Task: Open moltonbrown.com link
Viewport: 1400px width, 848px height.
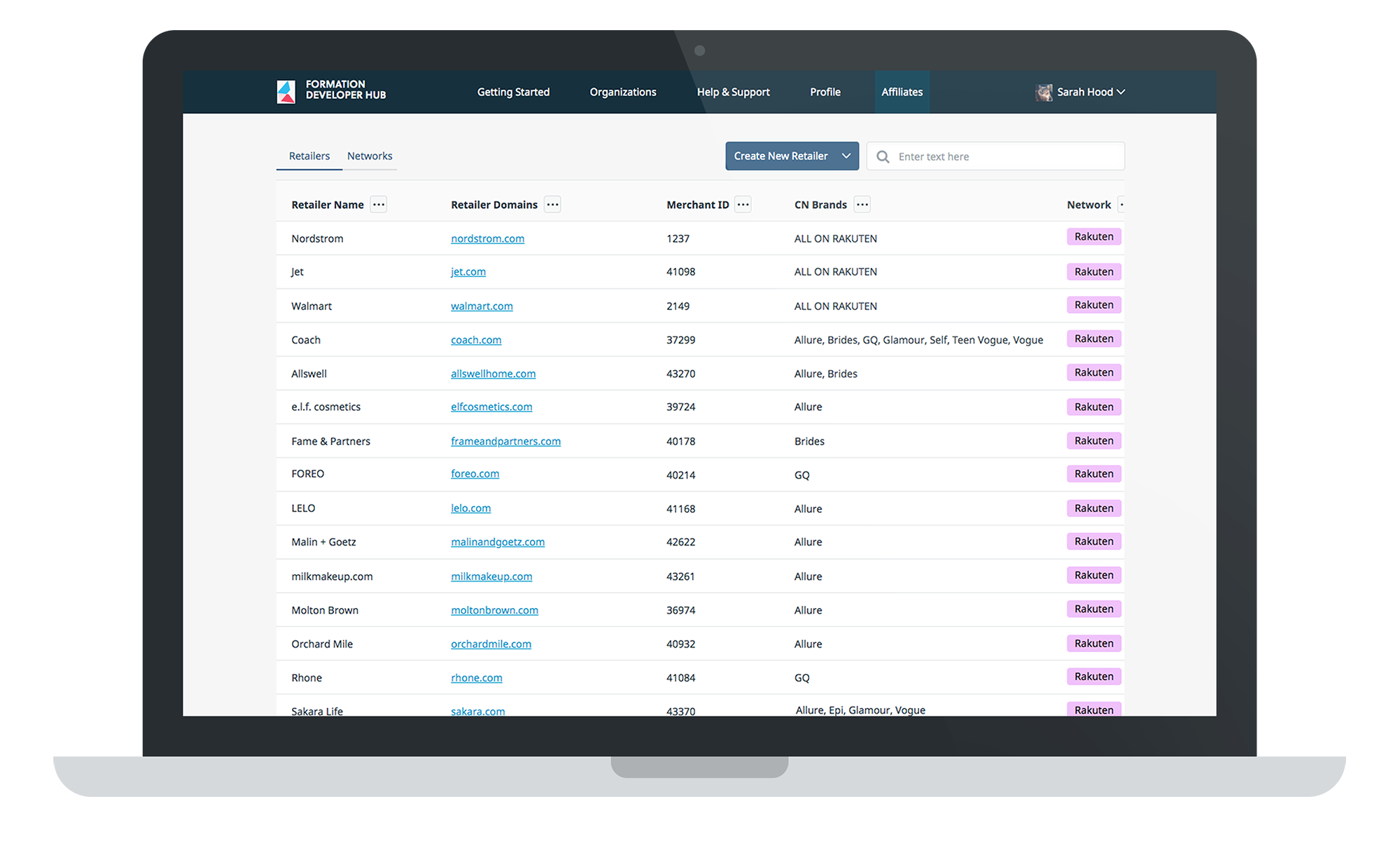Action: (x=494, y=610)
